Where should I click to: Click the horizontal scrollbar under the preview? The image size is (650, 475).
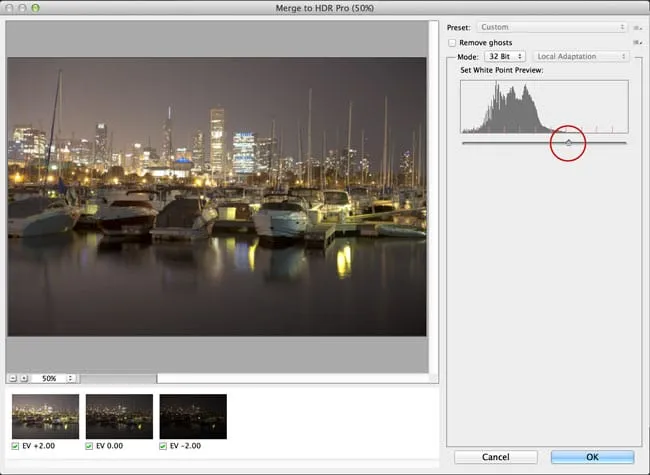point(118,379)
